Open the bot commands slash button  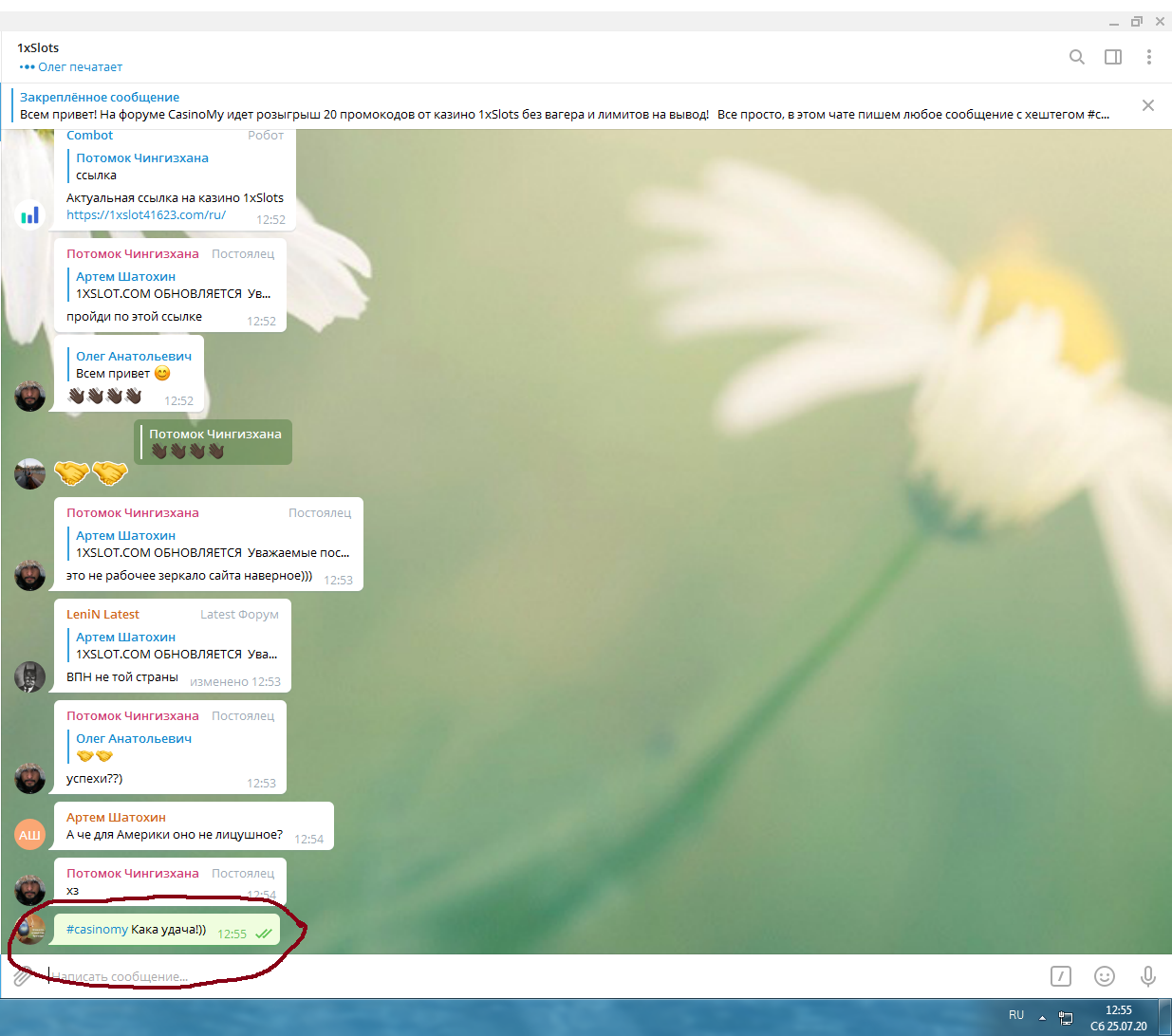point(1061,976)
